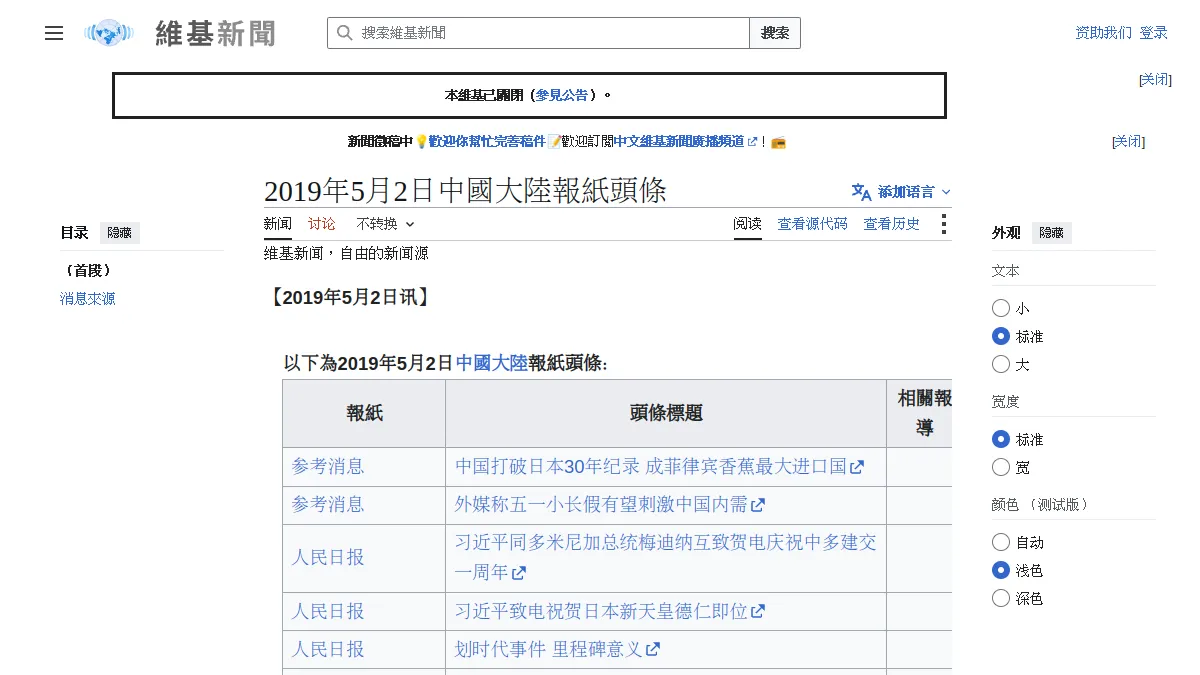Select the 阅读 tab

[x=747, y=224]
